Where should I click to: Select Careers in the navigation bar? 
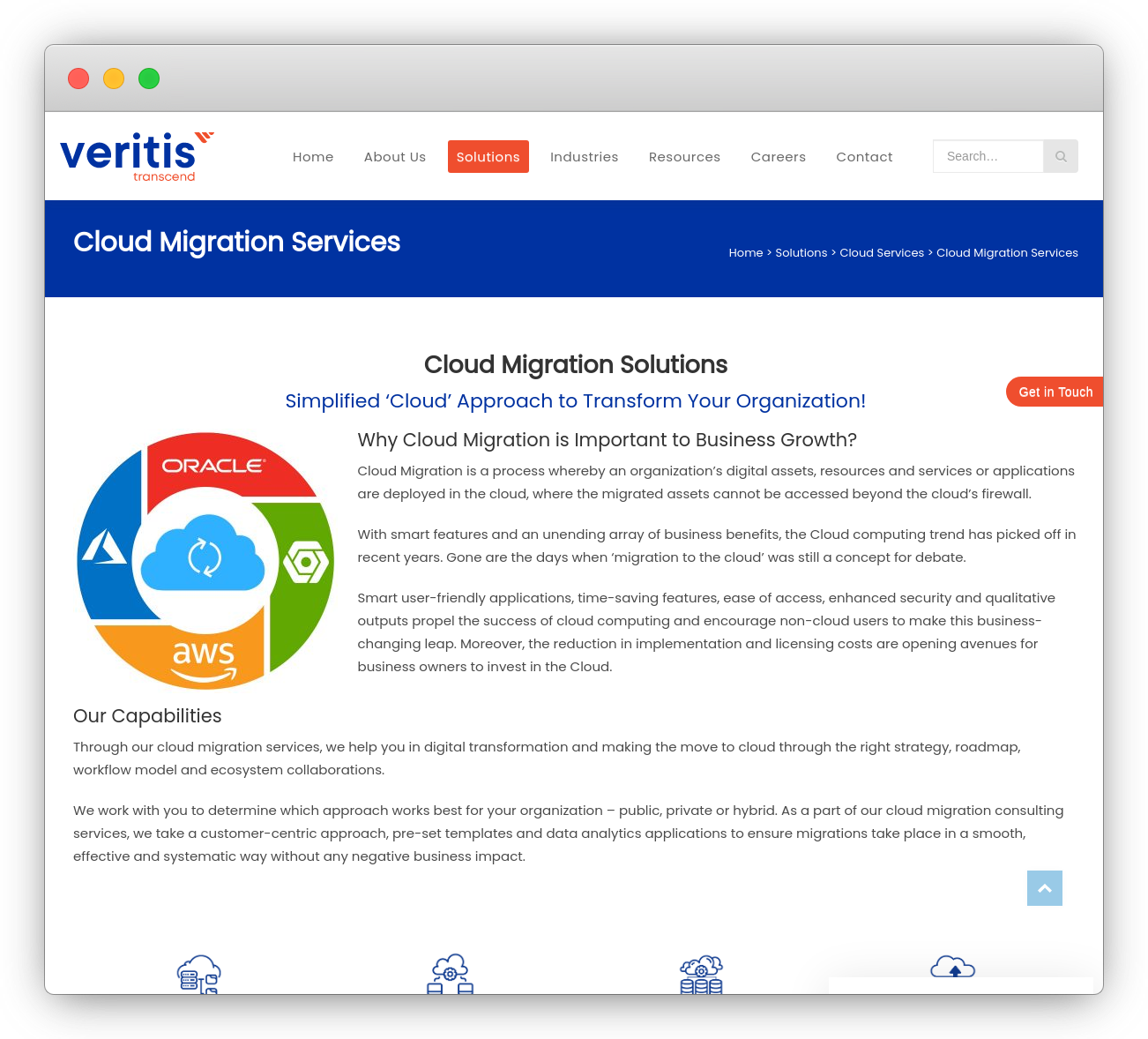coord(779,156)
